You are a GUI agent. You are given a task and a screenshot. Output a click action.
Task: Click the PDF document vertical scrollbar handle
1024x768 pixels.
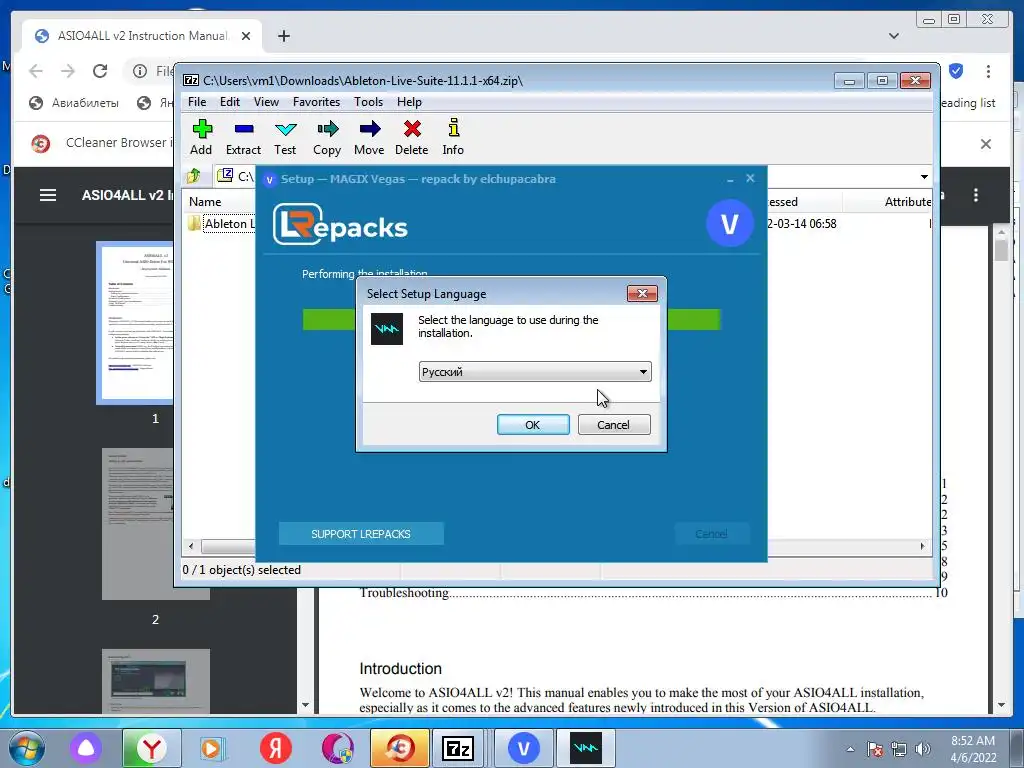coord(1001,251)
